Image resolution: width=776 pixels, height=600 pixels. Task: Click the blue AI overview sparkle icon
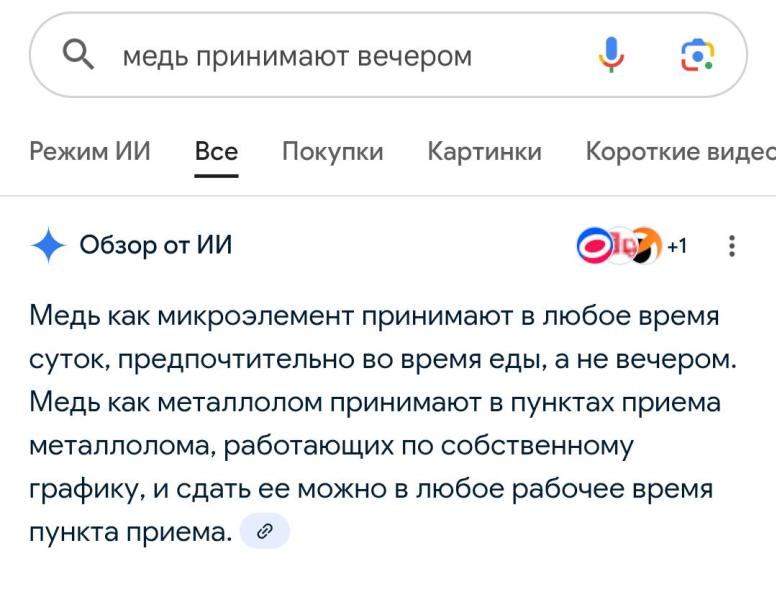coord(48,244)
